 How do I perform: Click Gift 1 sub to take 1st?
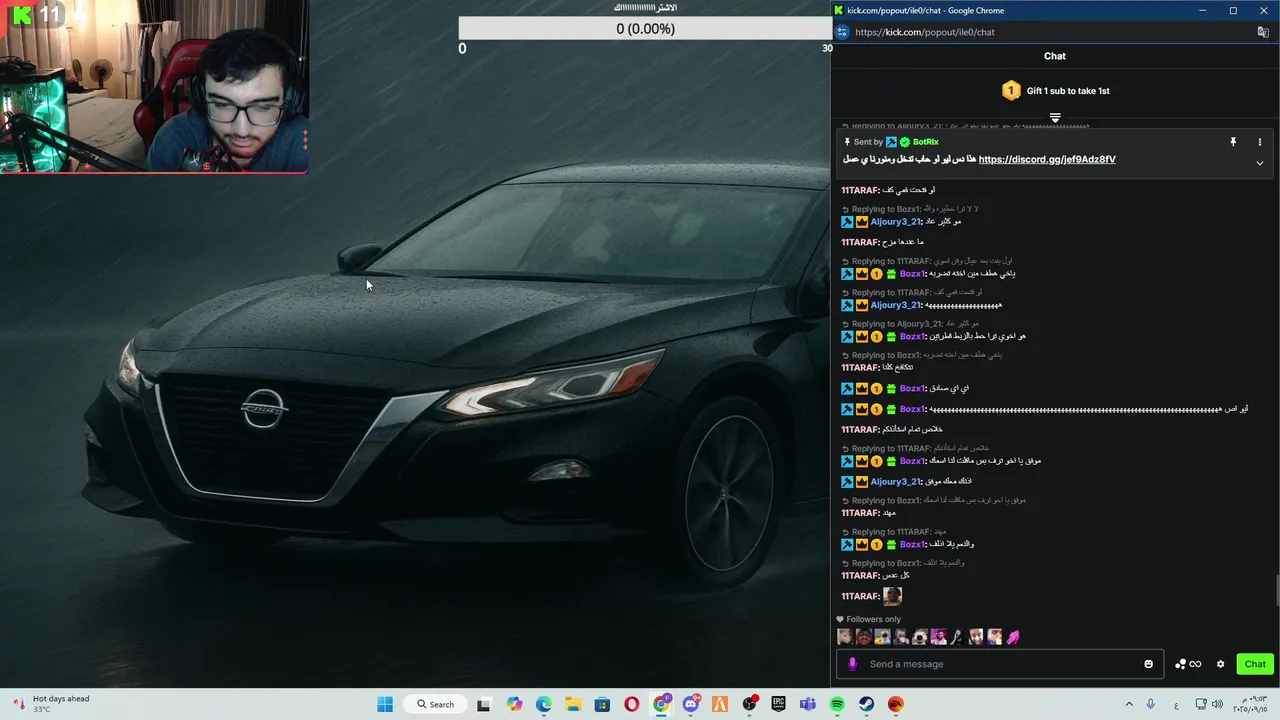(x=1068, y=91)
